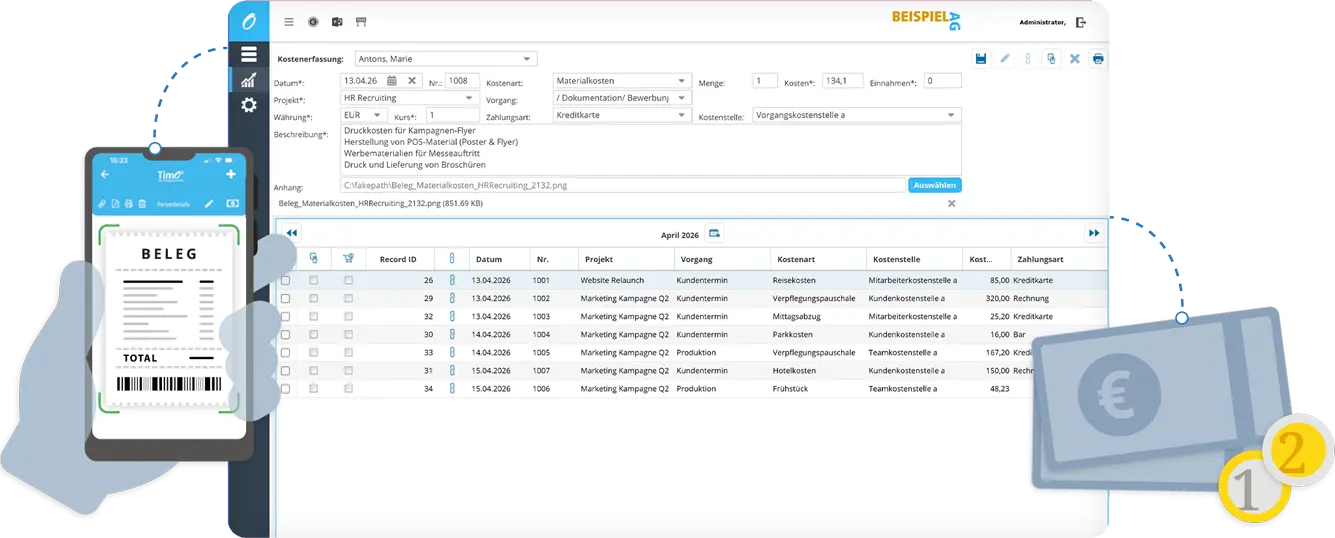Click the Kosten input field with 134,1

pyautogui.click(x=843, y=81)
